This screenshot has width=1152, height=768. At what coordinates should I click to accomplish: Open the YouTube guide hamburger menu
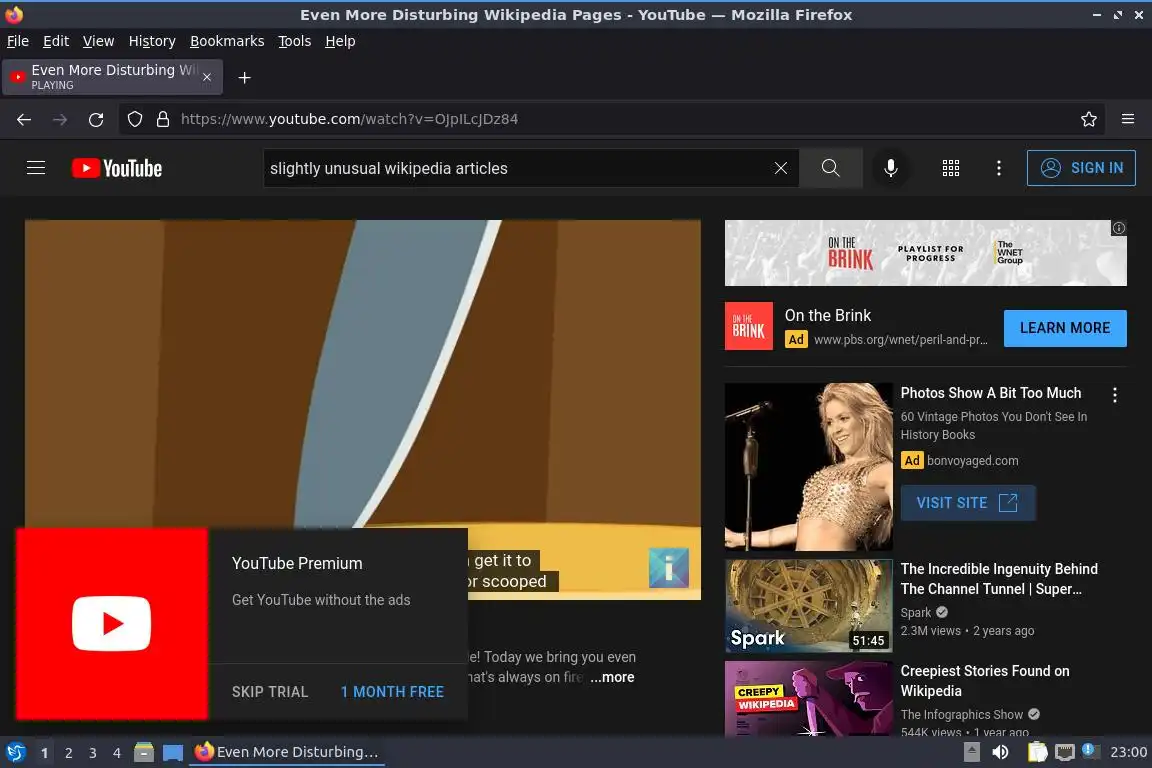point(36,168)
